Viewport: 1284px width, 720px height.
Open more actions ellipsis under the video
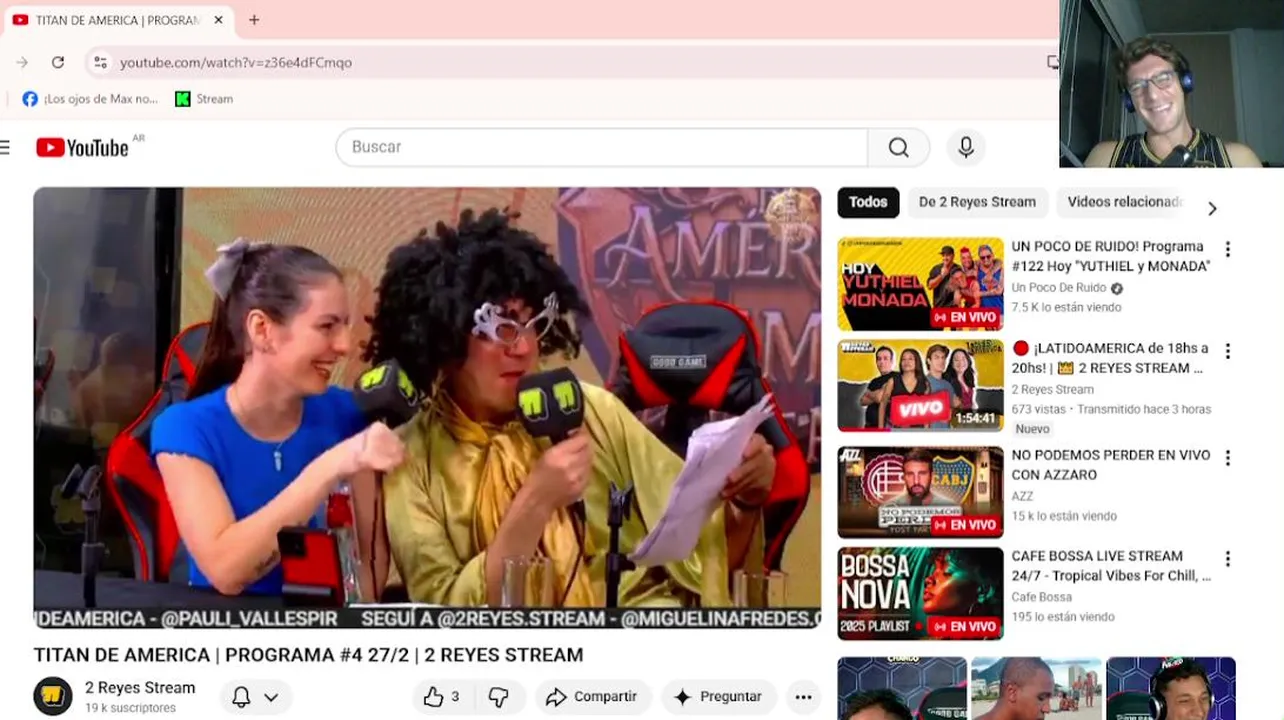803,697
